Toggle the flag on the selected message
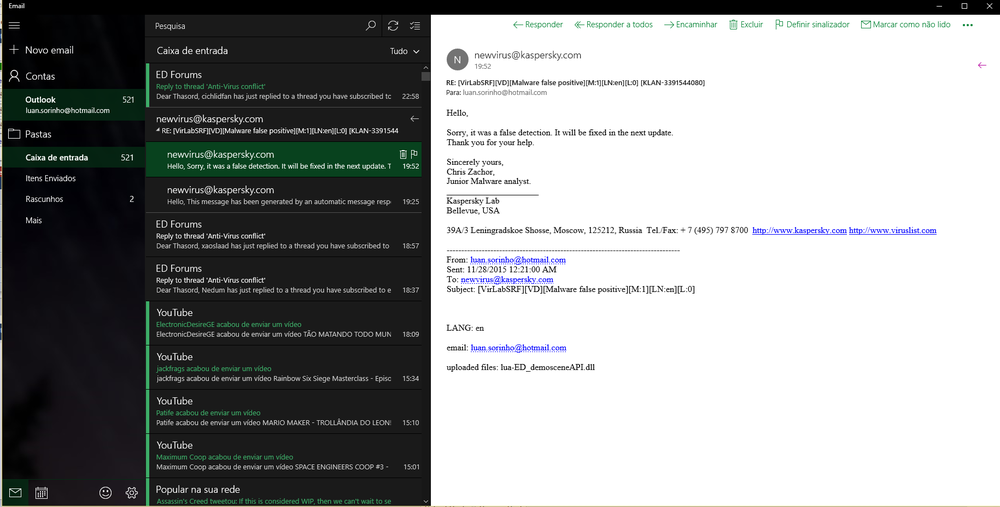 click(x=414, y=154)
